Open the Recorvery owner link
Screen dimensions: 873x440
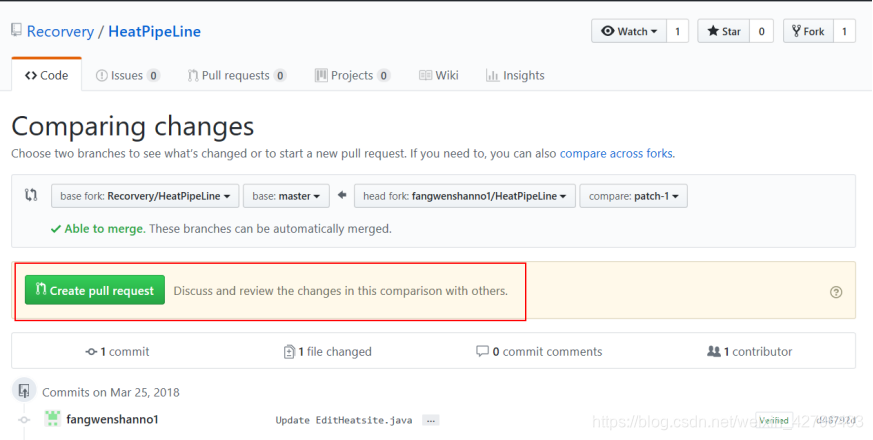60,32
